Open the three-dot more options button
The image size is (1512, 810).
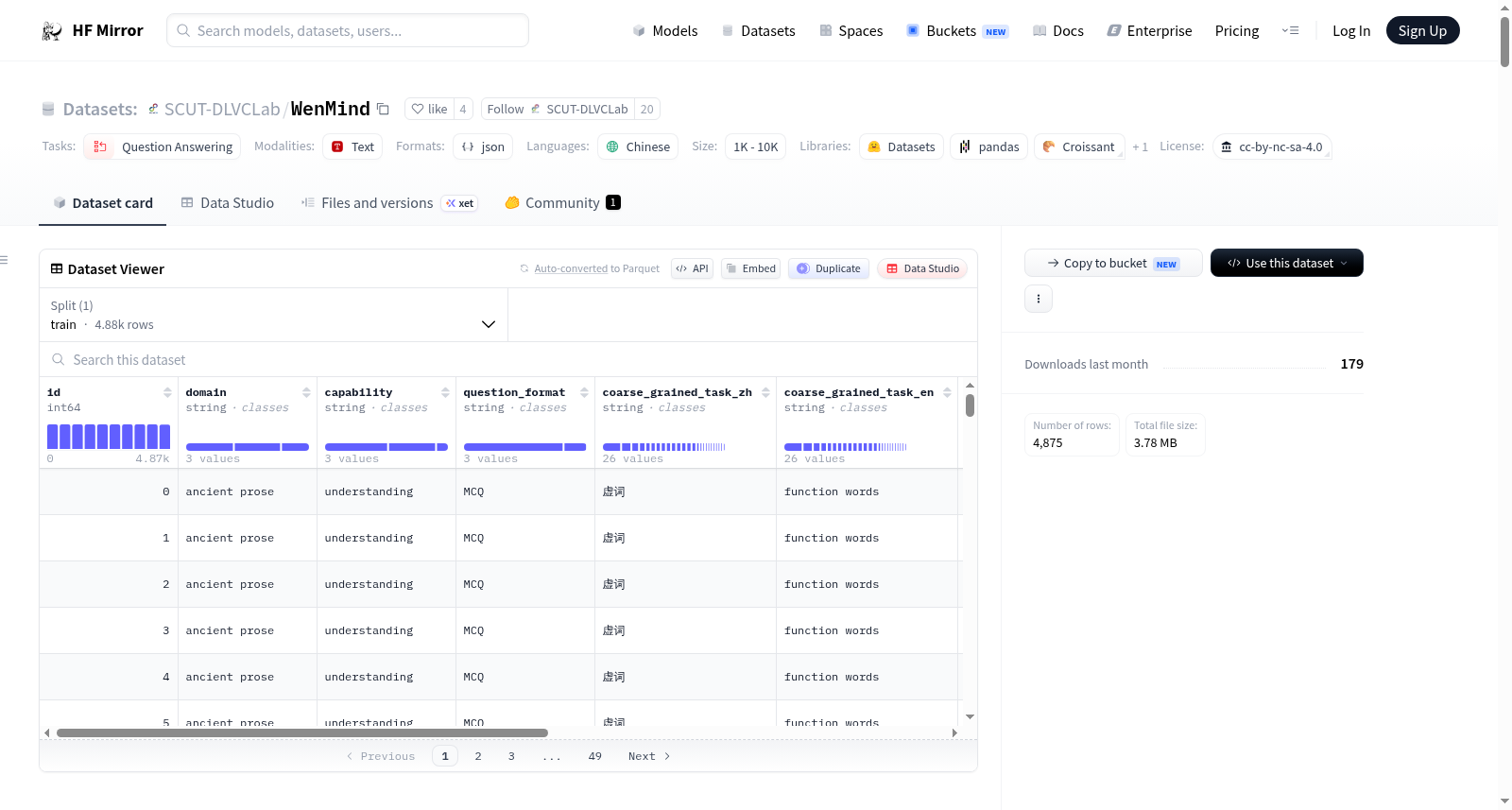click(1039, 299)
